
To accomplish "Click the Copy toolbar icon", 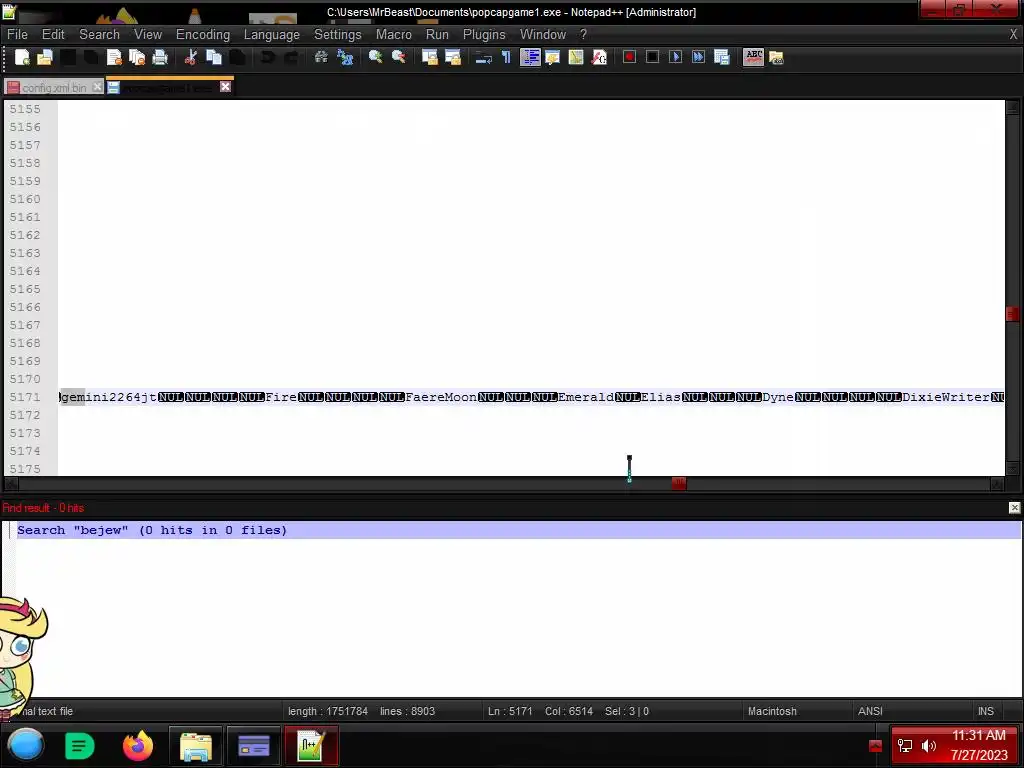I will coord(214,57).
